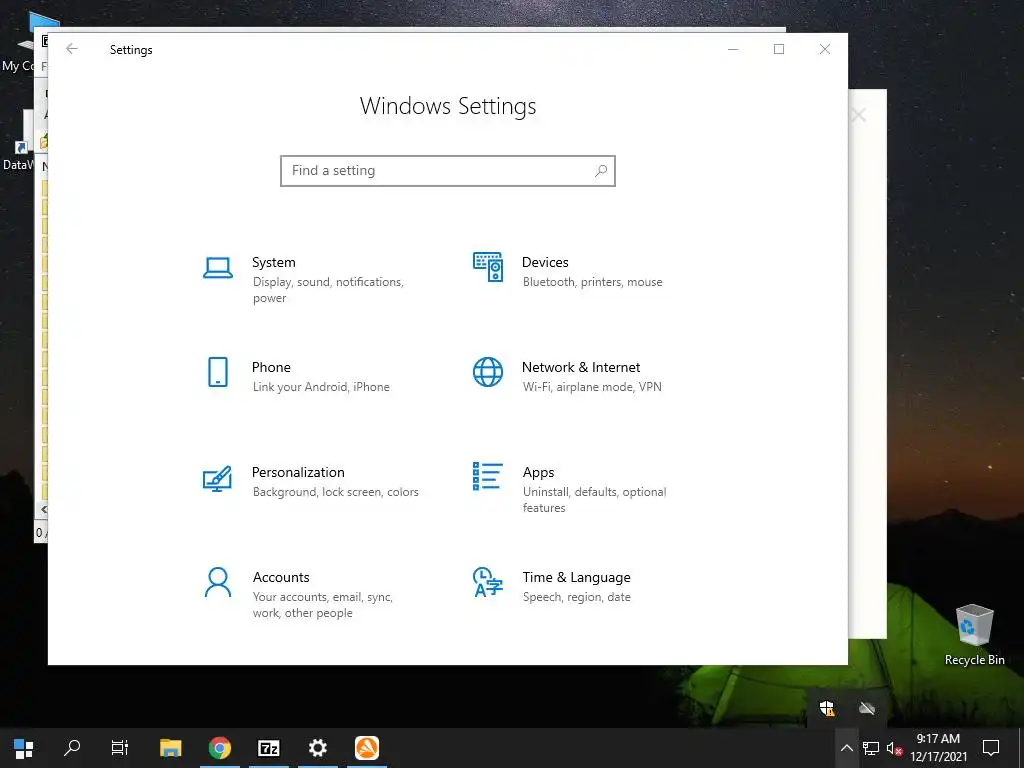Click 'Wi-Fi, airplane mode, VPN' description

click(x=592, y=387)
